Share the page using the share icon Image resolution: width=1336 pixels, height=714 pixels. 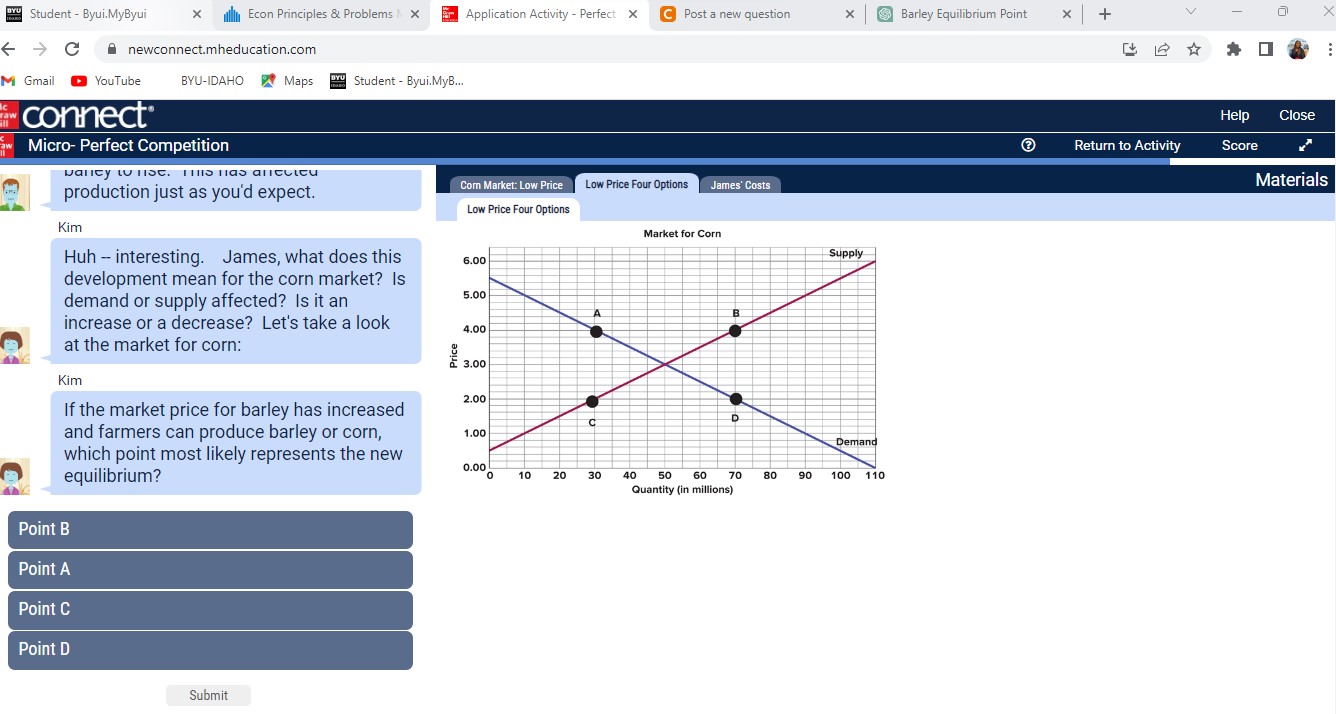coord(1161,48)
